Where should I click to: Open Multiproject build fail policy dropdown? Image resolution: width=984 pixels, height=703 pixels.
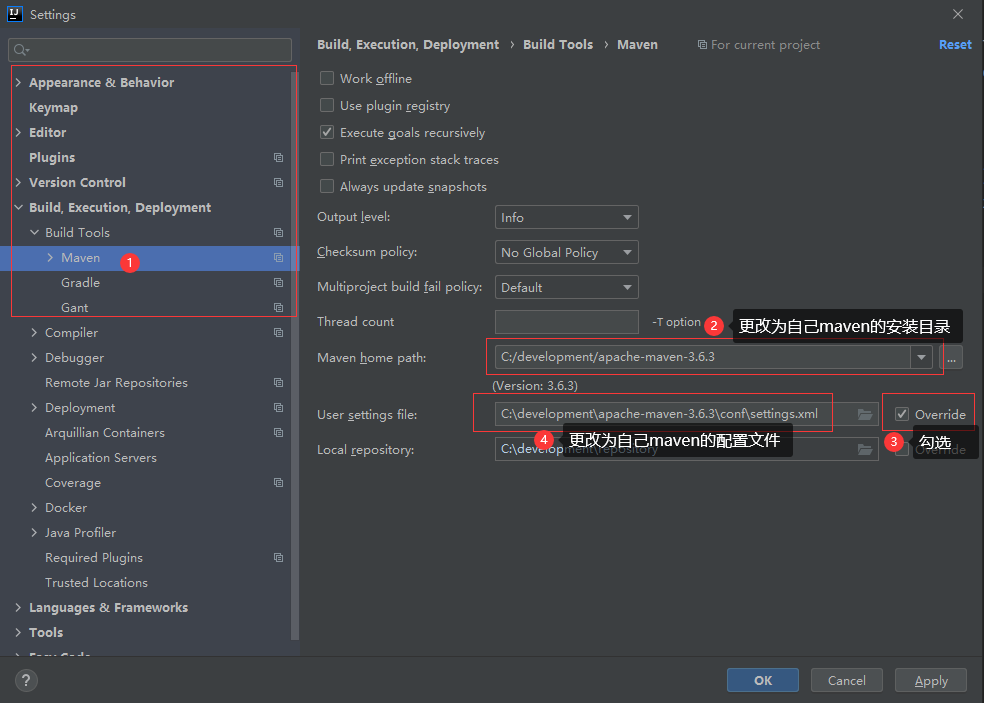point(567,287)
